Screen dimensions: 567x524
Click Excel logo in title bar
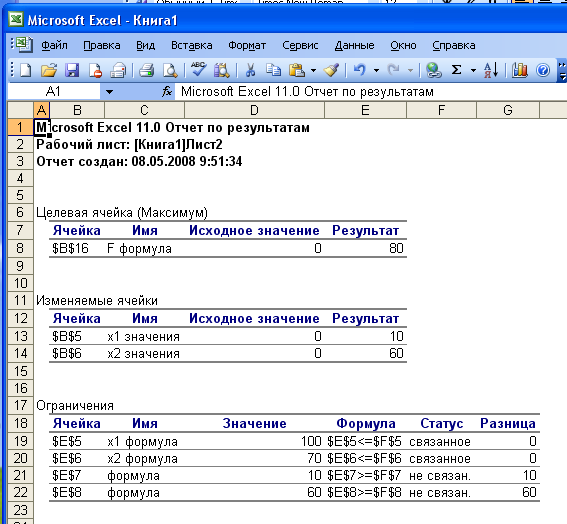[16, 19]
